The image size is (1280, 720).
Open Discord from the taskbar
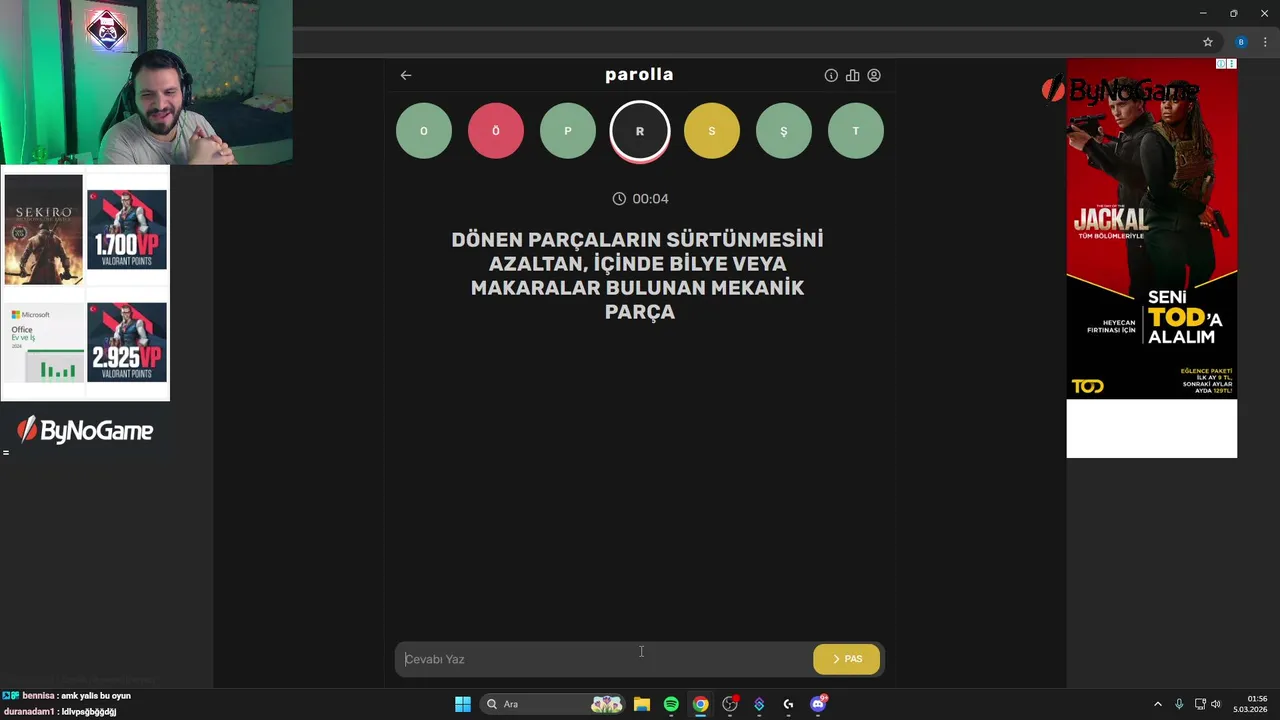818,704
